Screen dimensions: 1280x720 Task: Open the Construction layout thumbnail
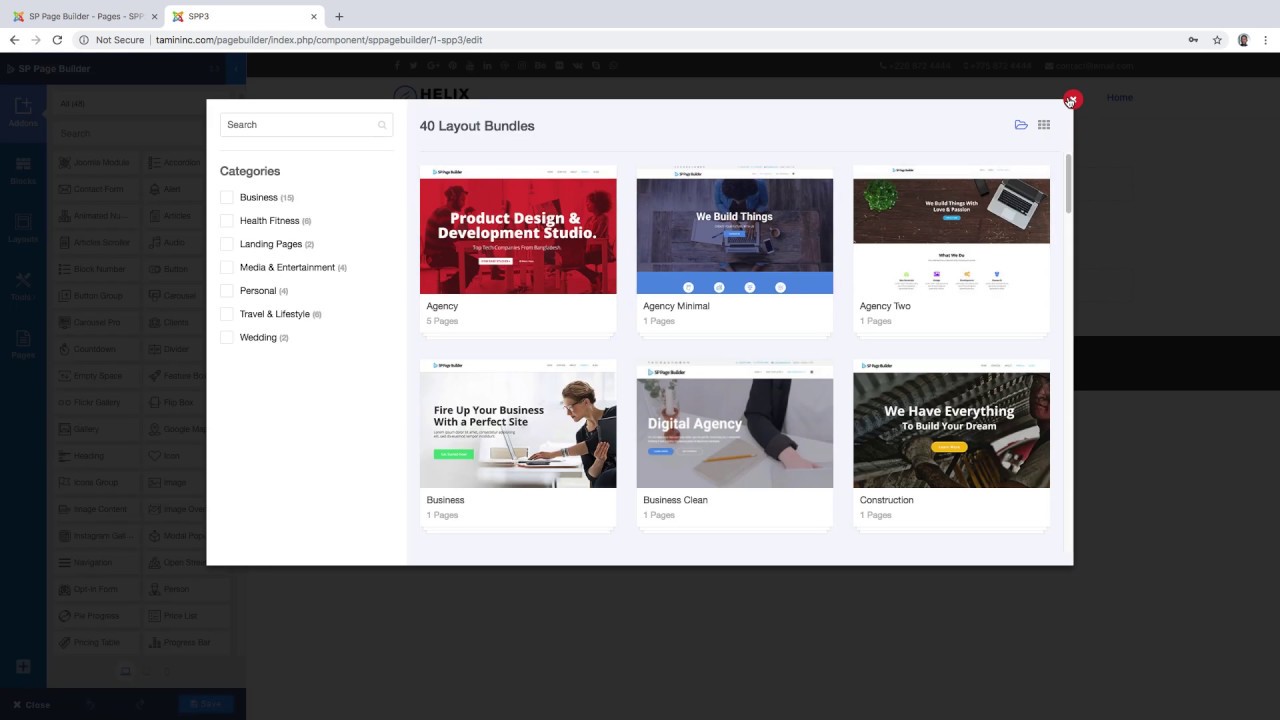[x=951, y=424]
